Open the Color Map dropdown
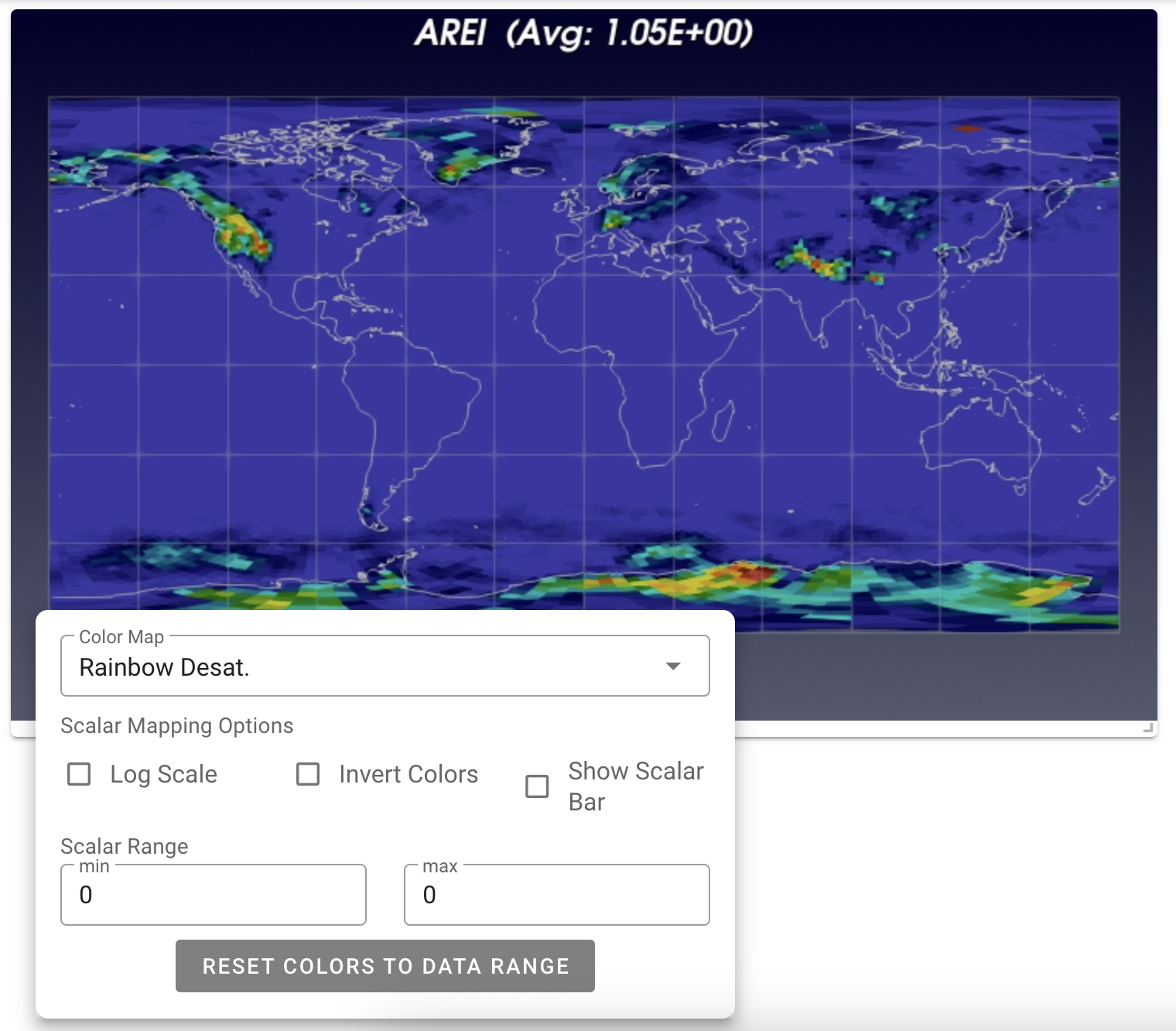The height and width of the screenshot is (1031, 1176). [385, 666]
